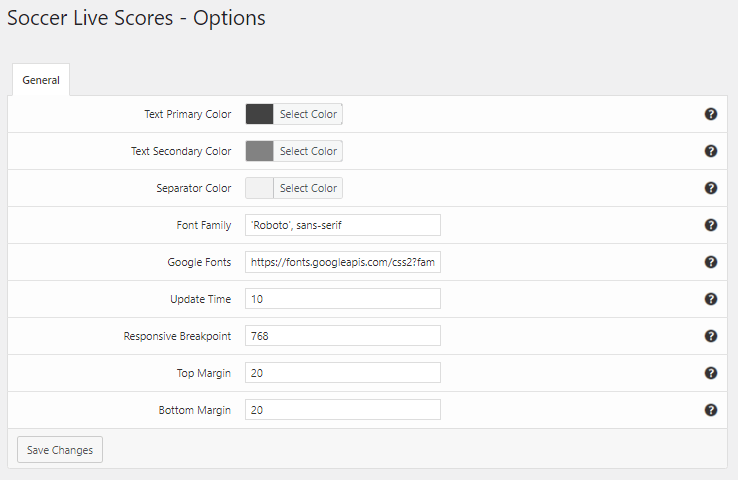The height and width of the screenshot is (480, 738).
Task: Focus the Font Family text field
Action: click(342, 225)
